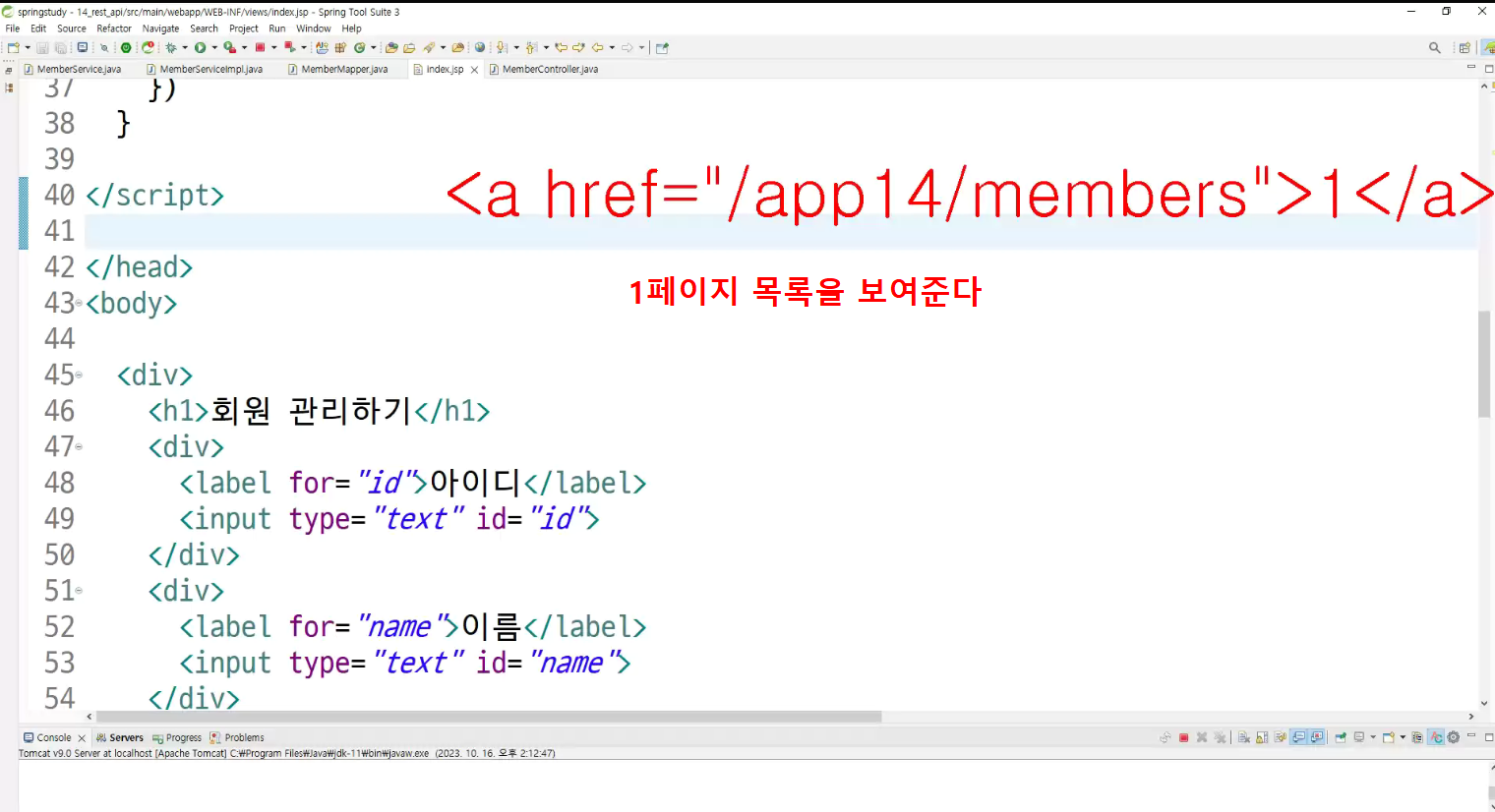Image resolution: width=1495 pixels, height=812 pixels.
Task: Switch to the Problems view tab
Action: (237, 737)
